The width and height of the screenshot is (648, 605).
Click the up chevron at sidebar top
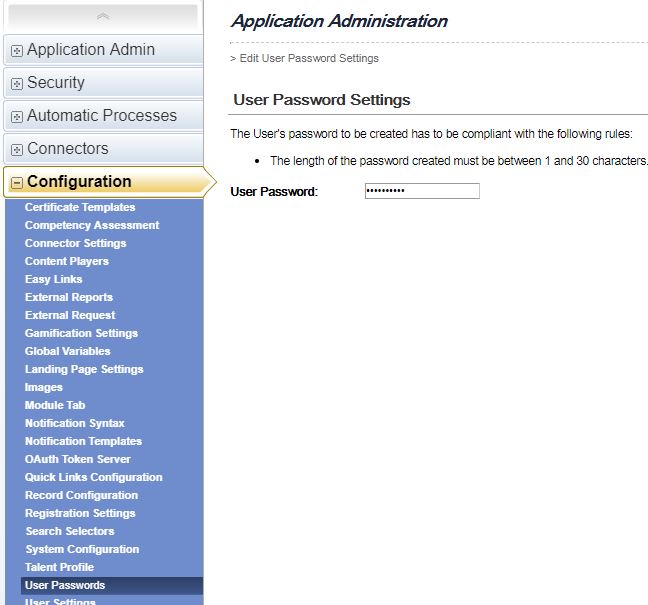[x=103, y=17]
